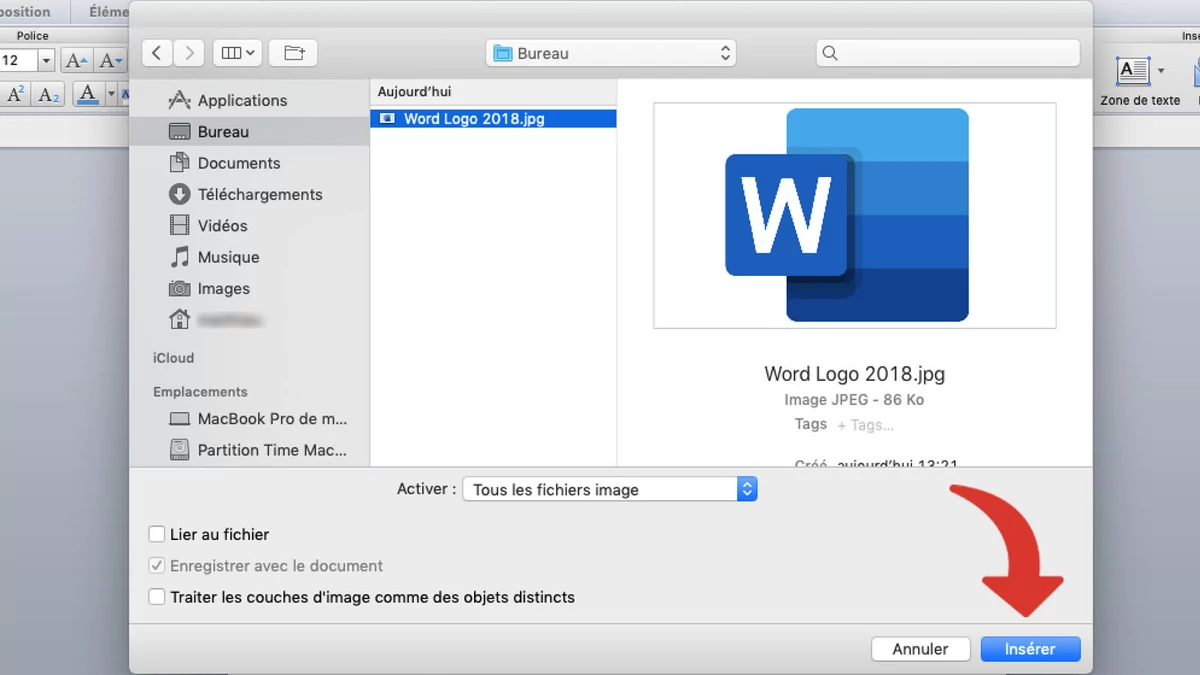Decrease font size in Word ribbon
The image size is (1200, 675).
click(x=110, y=61)
